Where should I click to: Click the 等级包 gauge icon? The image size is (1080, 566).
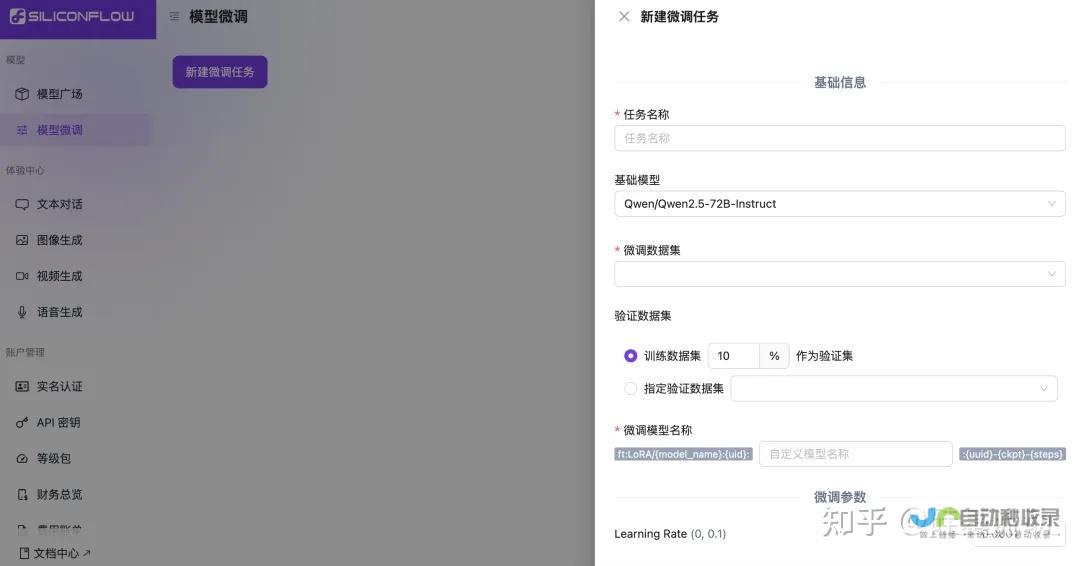pyautogui.click(x=22, y=459)
